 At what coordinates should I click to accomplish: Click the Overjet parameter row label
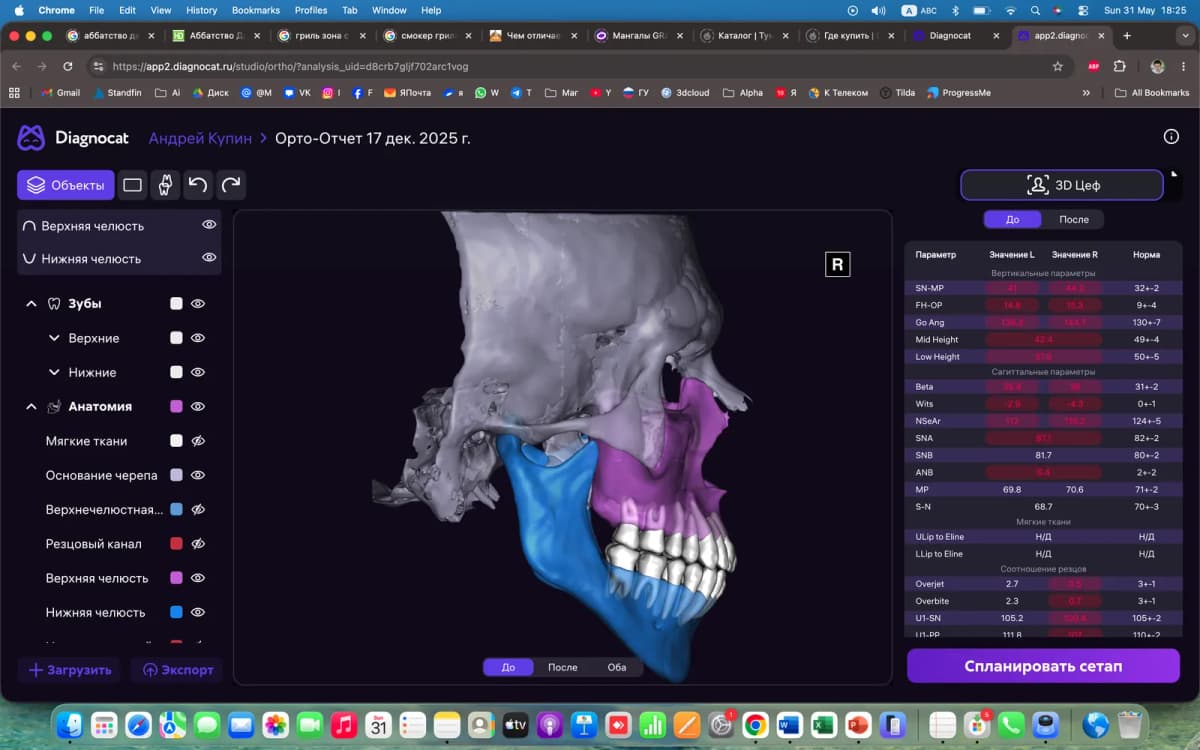pos(930,584)
